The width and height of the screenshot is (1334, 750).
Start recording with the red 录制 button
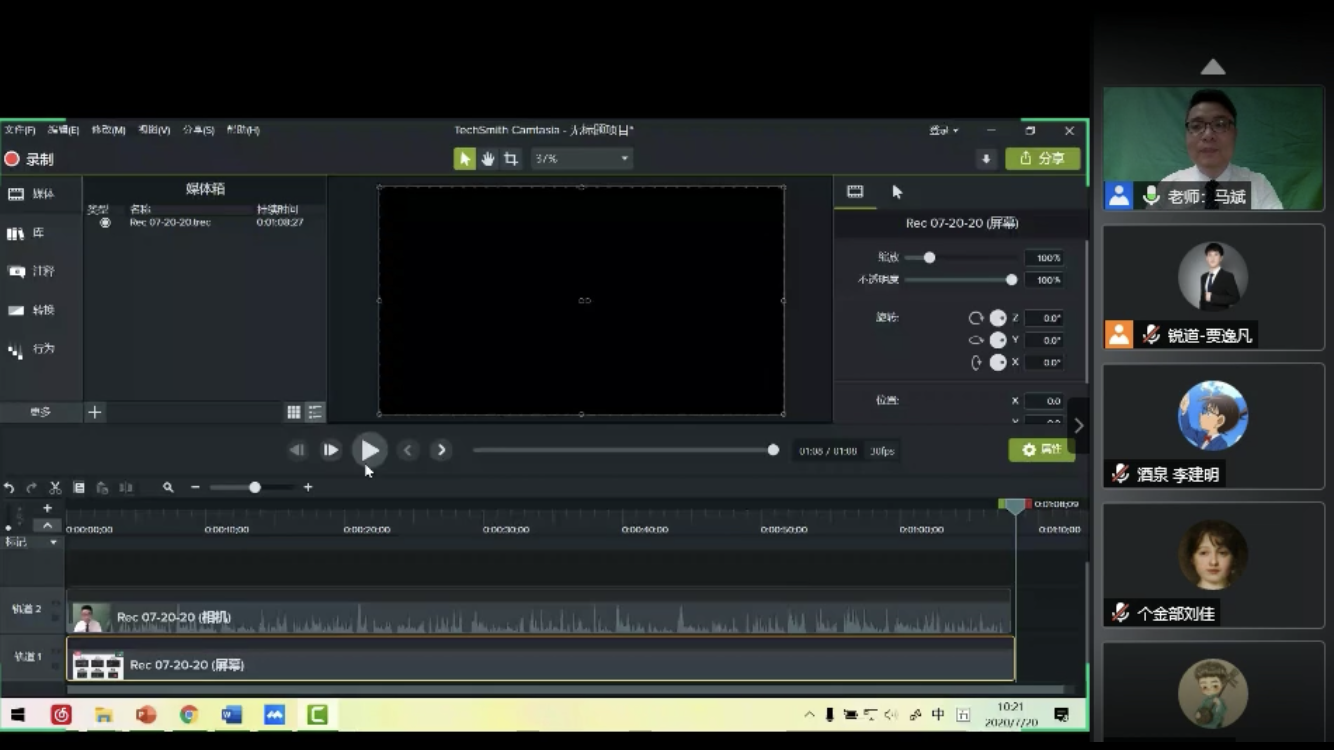(x=29, y=159)
